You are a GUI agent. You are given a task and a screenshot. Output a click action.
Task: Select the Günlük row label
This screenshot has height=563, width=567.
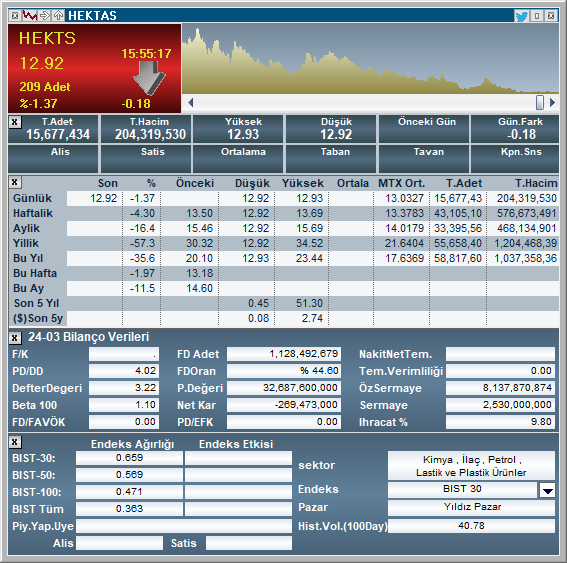click(32, 199)
